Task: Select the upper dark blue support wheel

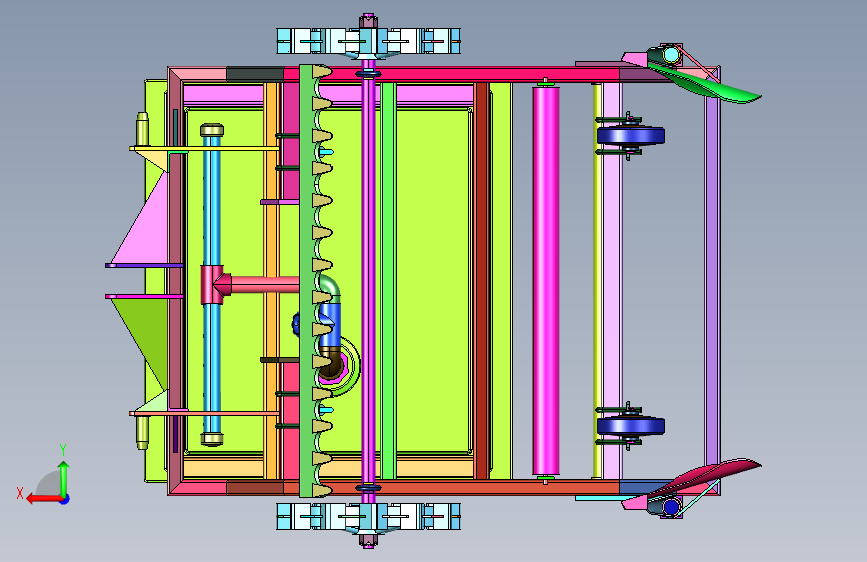Action: pos(631,136)
